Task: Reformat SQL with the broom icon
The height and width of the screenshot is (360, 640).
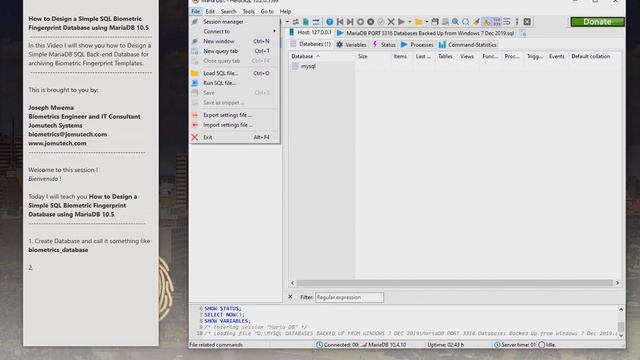Action: click(x=476, y=22)
